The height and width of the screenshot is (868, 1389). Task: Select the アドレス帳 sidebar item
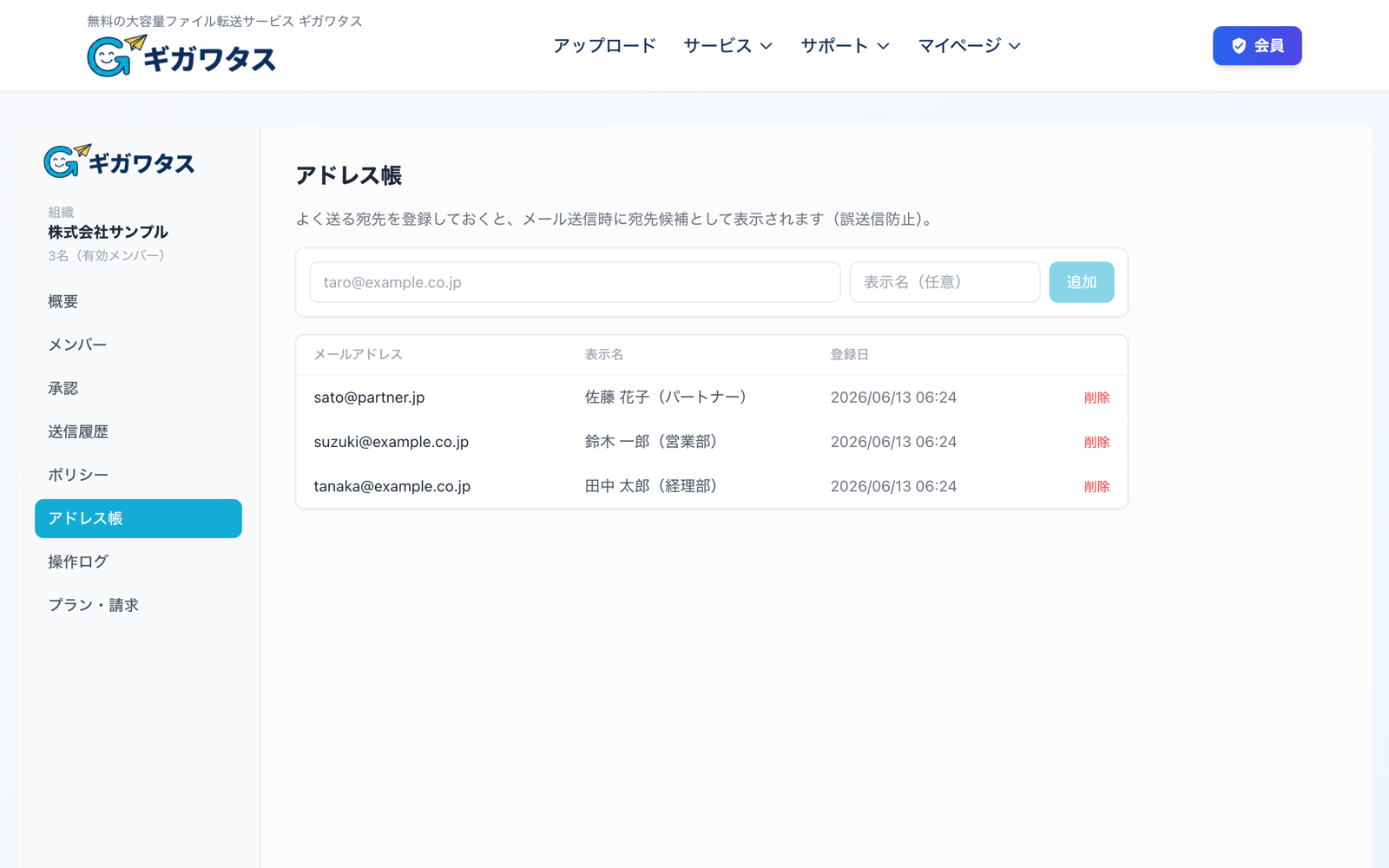pos(138,518)
